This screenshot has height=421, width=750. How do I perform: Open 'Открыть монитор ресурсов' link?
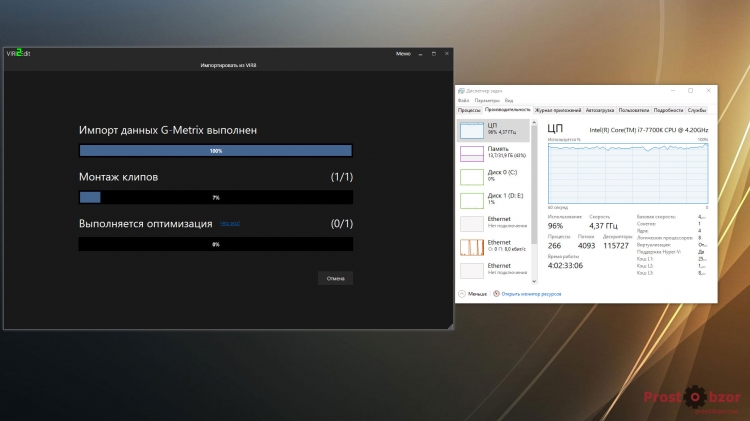click(x=531, y=294)
